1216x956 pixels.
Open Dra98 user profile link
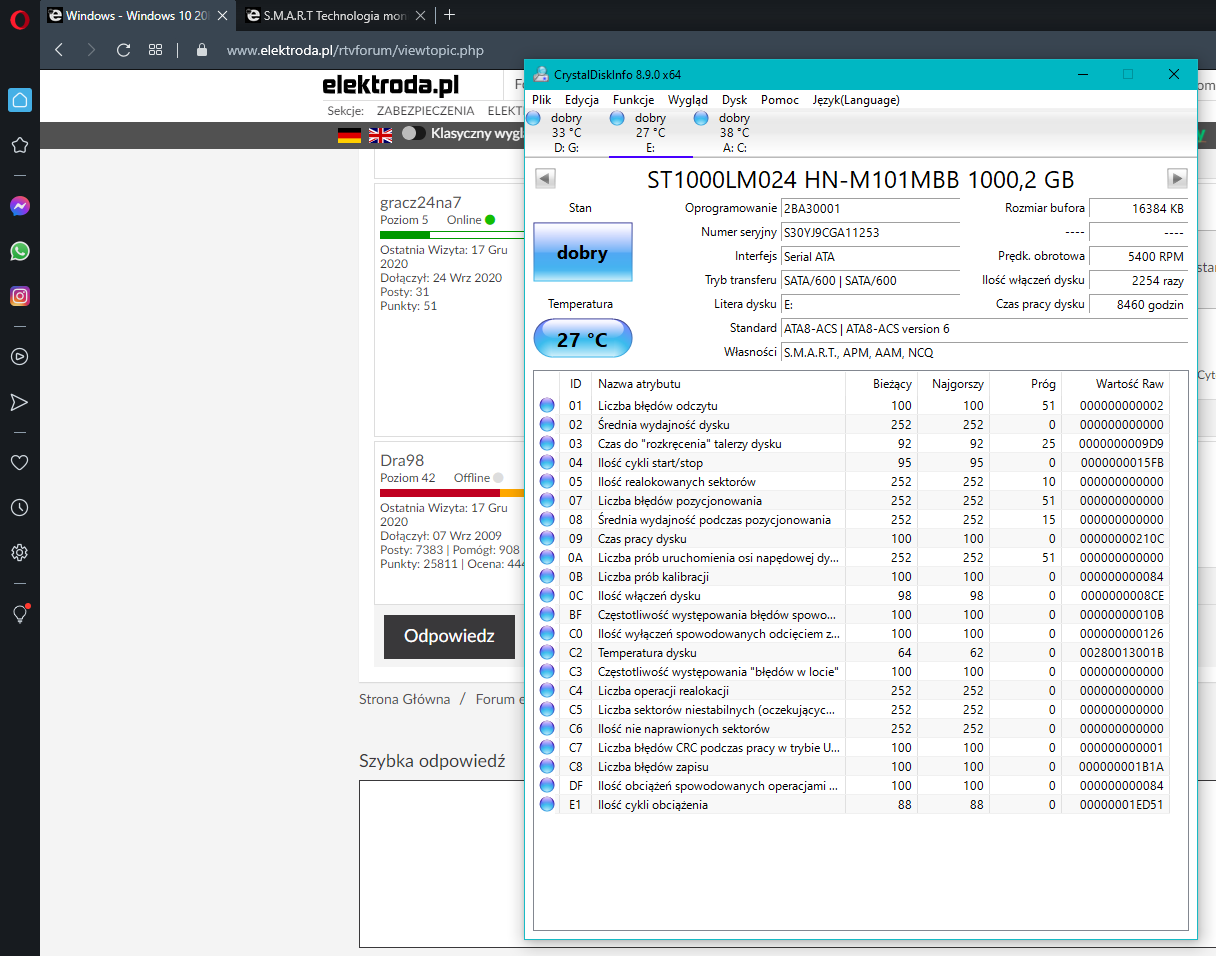pos(402,460)
